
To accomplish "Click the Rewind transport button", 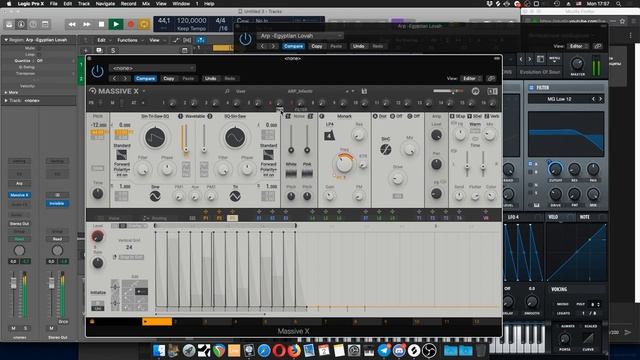I will [x=72, y=24].
